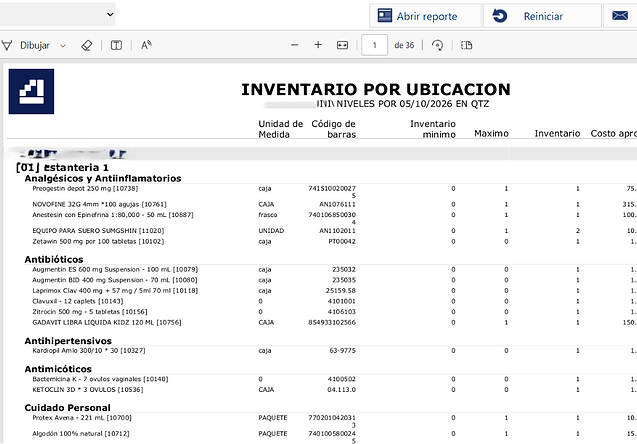The width and height of the screenshot is (637, 444).
Task: Click the Maximo column header
Action: click(x=491, y=134)
